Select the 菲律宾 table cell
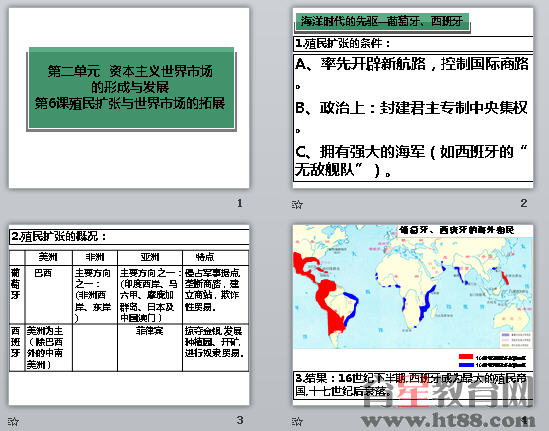 click(150, 347)
